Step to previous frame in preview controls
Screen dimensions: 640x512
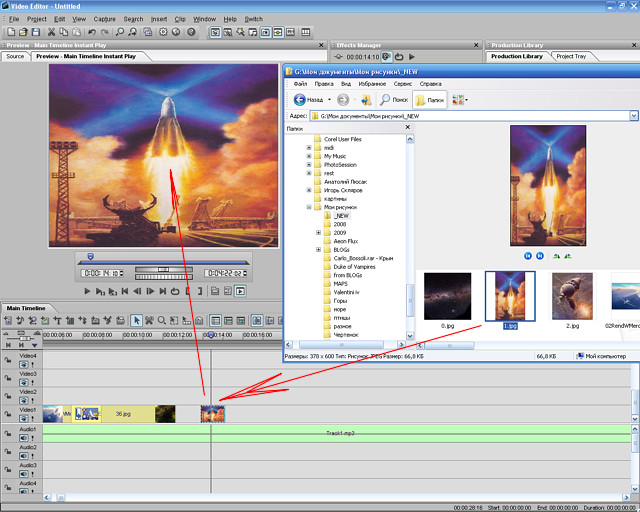[x=138, y=291]
